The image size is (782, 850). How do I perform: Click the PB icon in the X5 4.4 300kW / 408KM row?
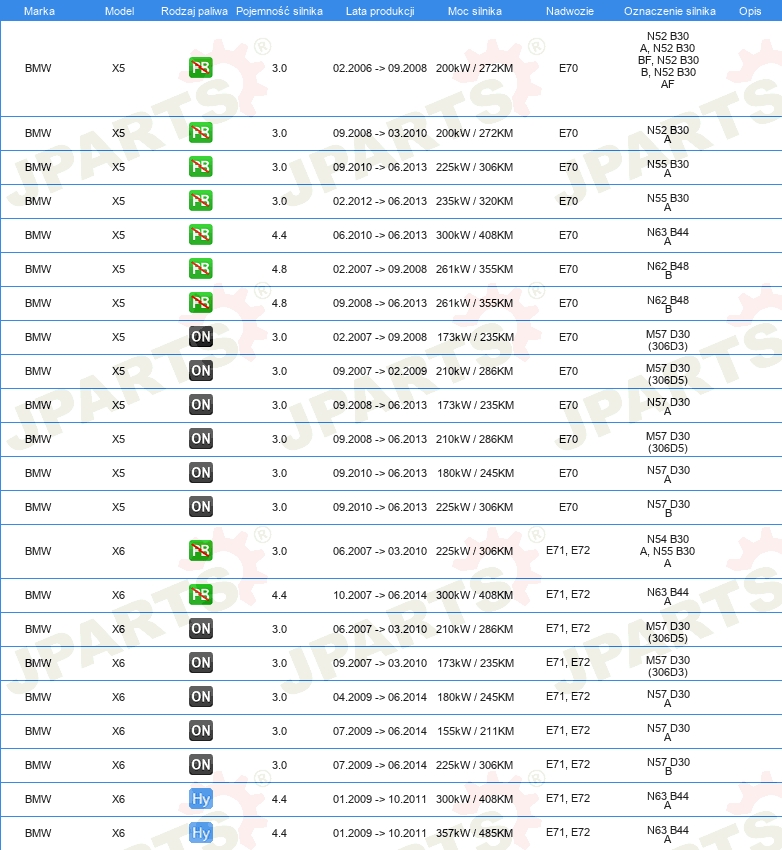click(x=201, y=235)
